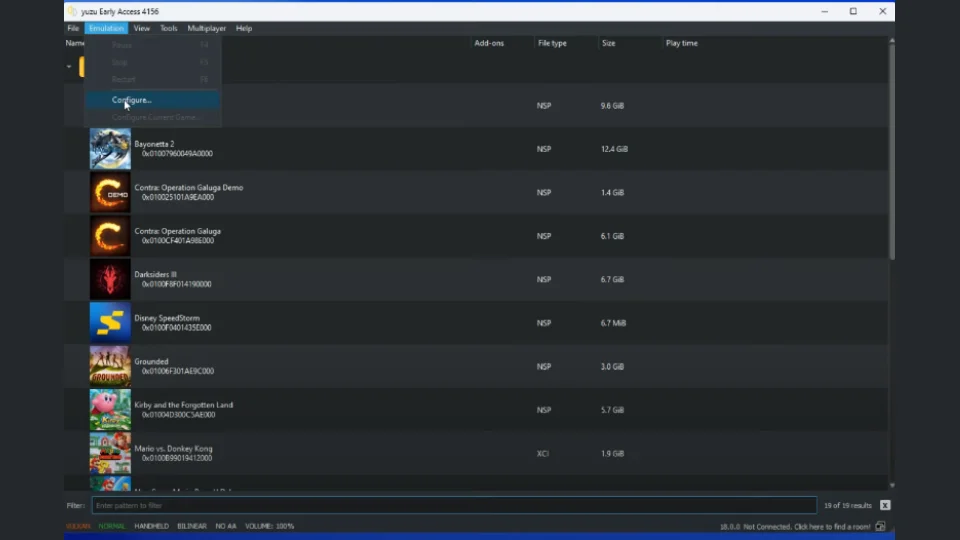960x540 pixels.
Task: Select the 'Bayonetta 2' title text
Action: 154,144
